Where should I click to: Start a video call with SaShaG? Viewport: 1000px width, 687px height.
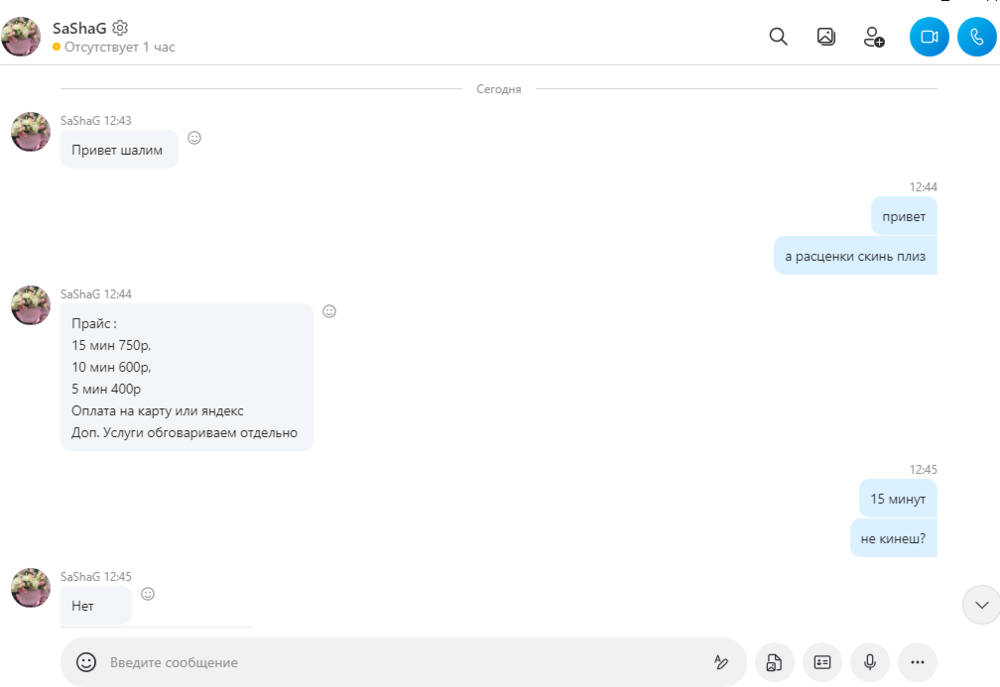928,37
